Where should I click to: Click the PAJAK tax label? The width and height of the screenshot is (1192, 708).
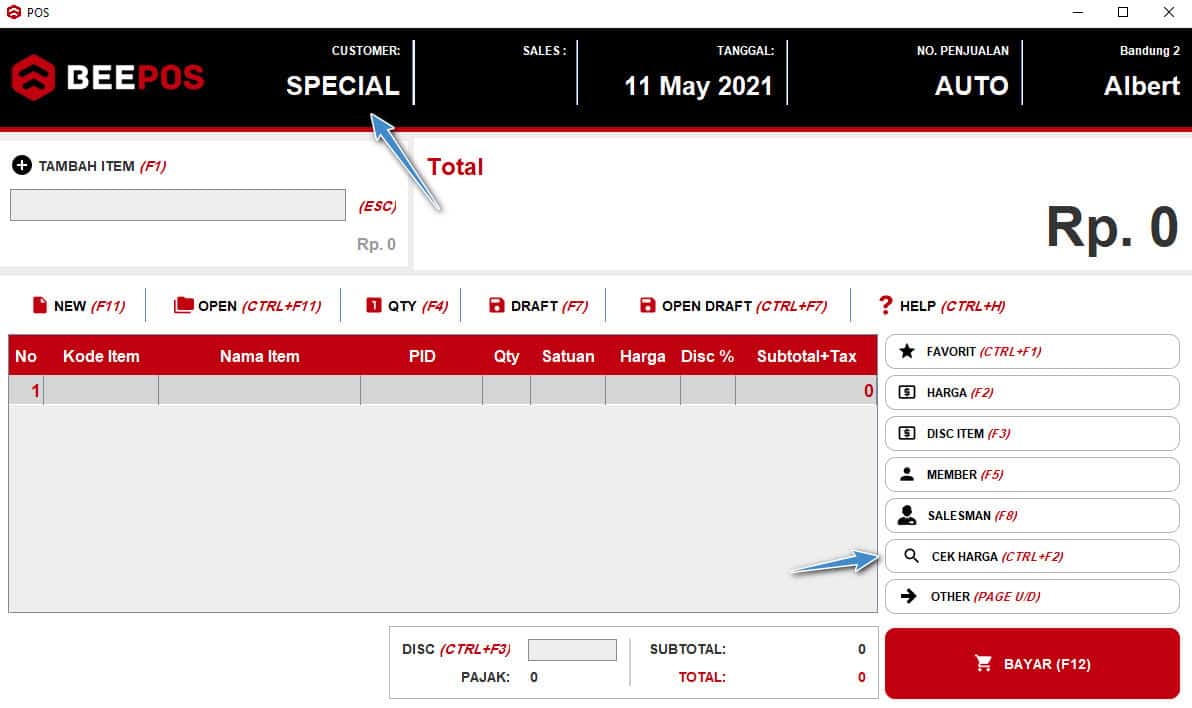click(485, 677)
